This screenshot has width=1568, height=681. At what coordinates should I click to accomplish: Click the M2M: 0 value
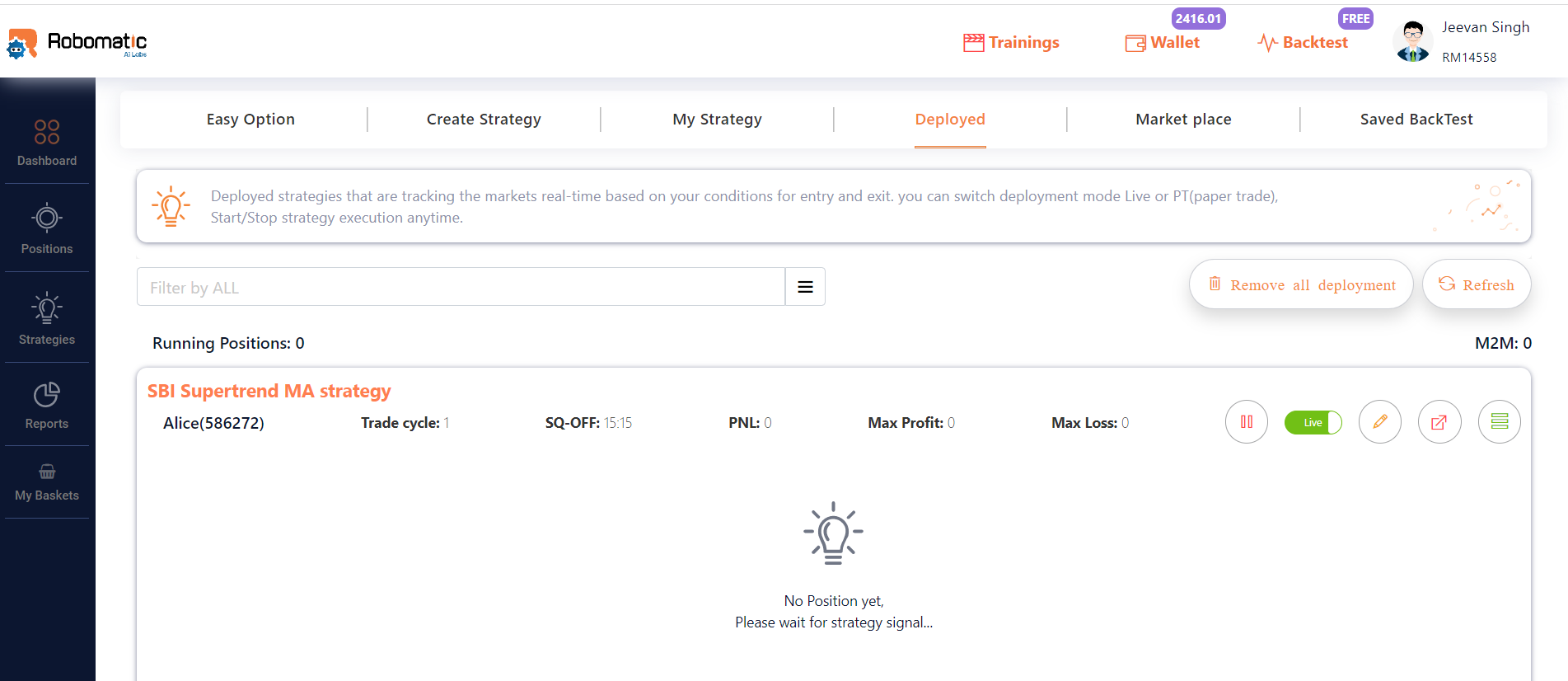tap(1503, 343)
